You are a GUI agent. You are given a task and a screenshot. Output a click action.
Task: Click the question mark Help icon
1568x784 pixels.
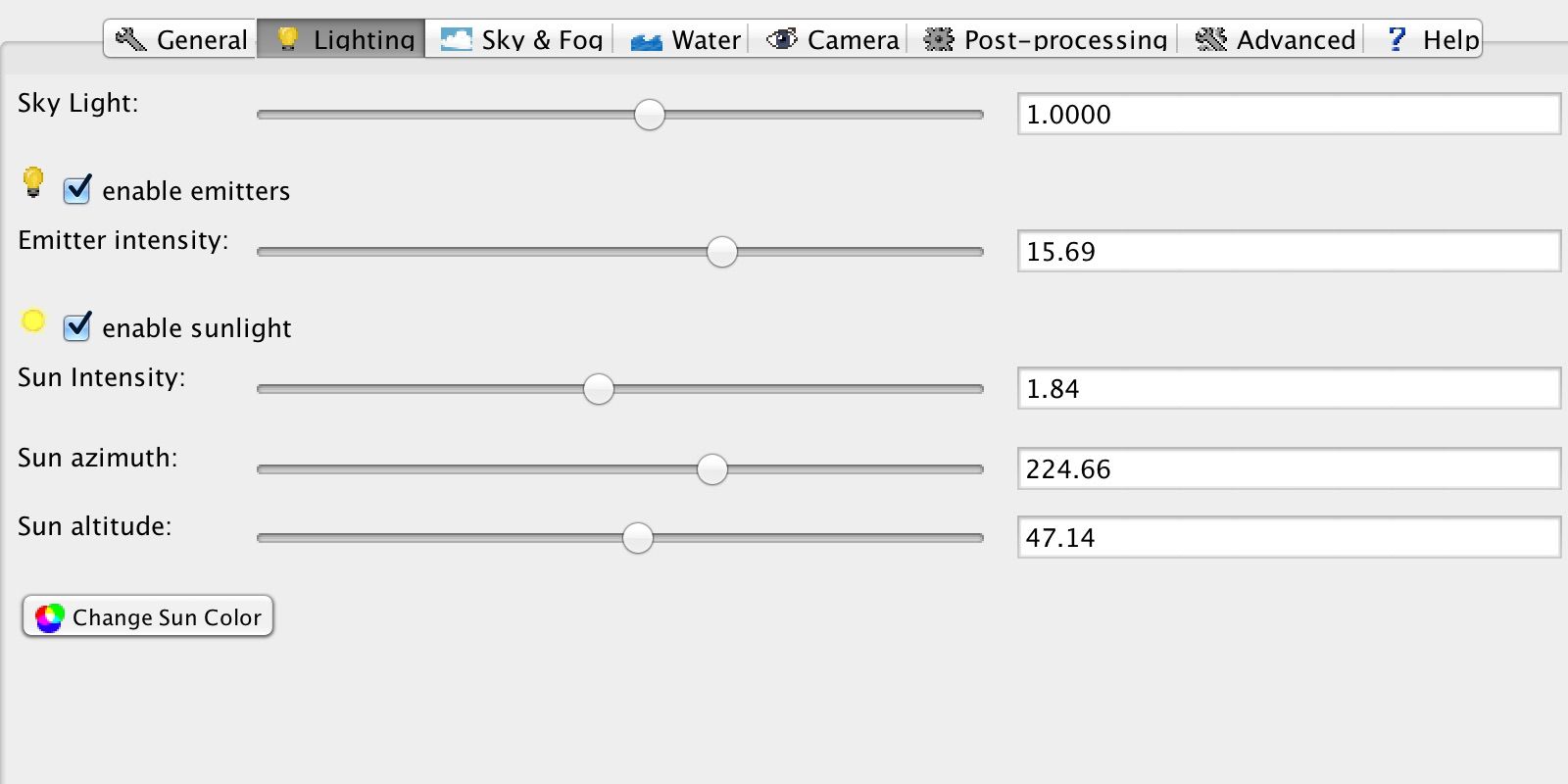click(1396, 39)
